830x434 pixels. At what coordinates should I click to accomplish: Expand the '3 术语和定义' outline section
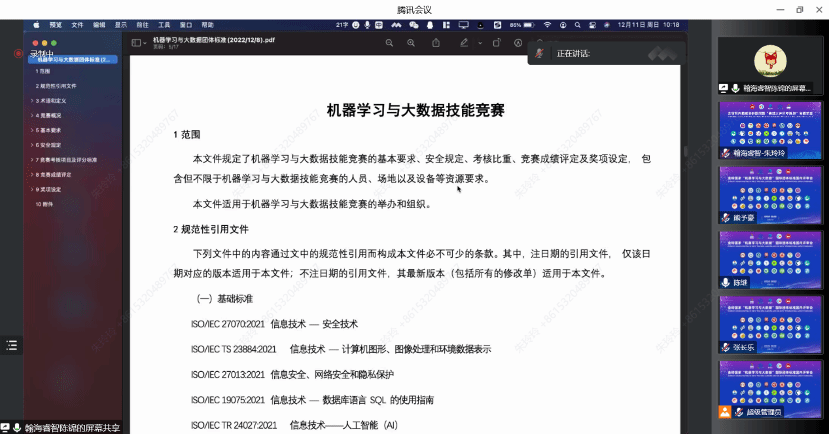(x=33, y=101)
